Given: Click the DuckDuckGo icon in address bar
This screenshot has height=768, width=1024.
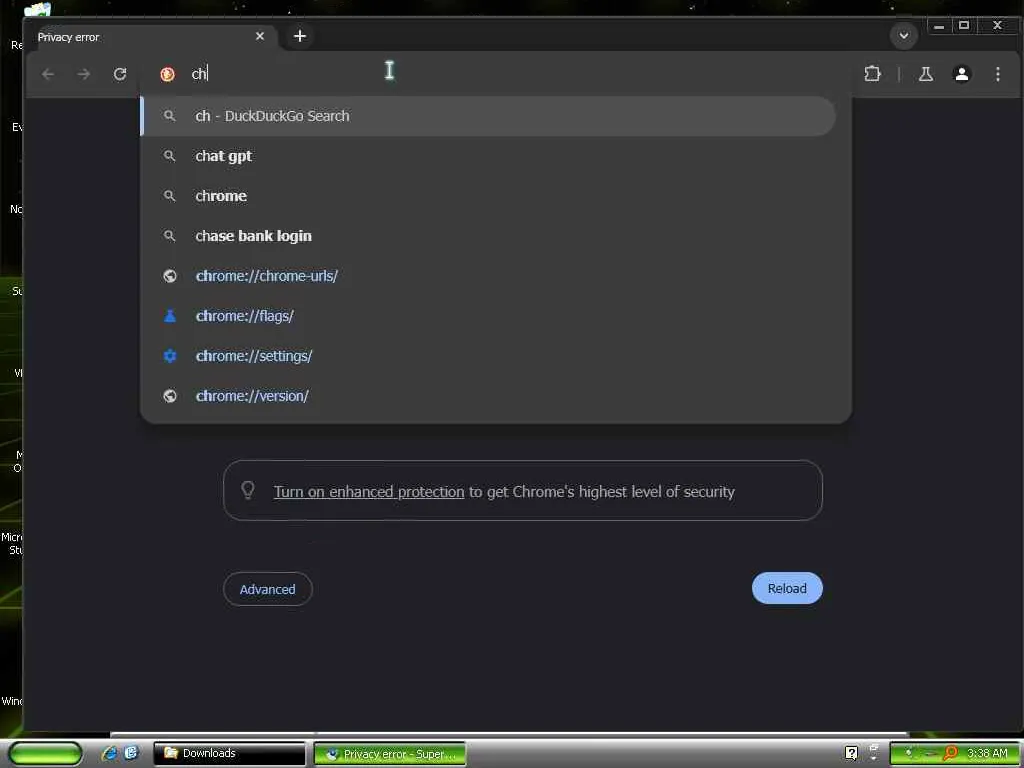Looking at the screenshot, I should (x=168, y=74).
